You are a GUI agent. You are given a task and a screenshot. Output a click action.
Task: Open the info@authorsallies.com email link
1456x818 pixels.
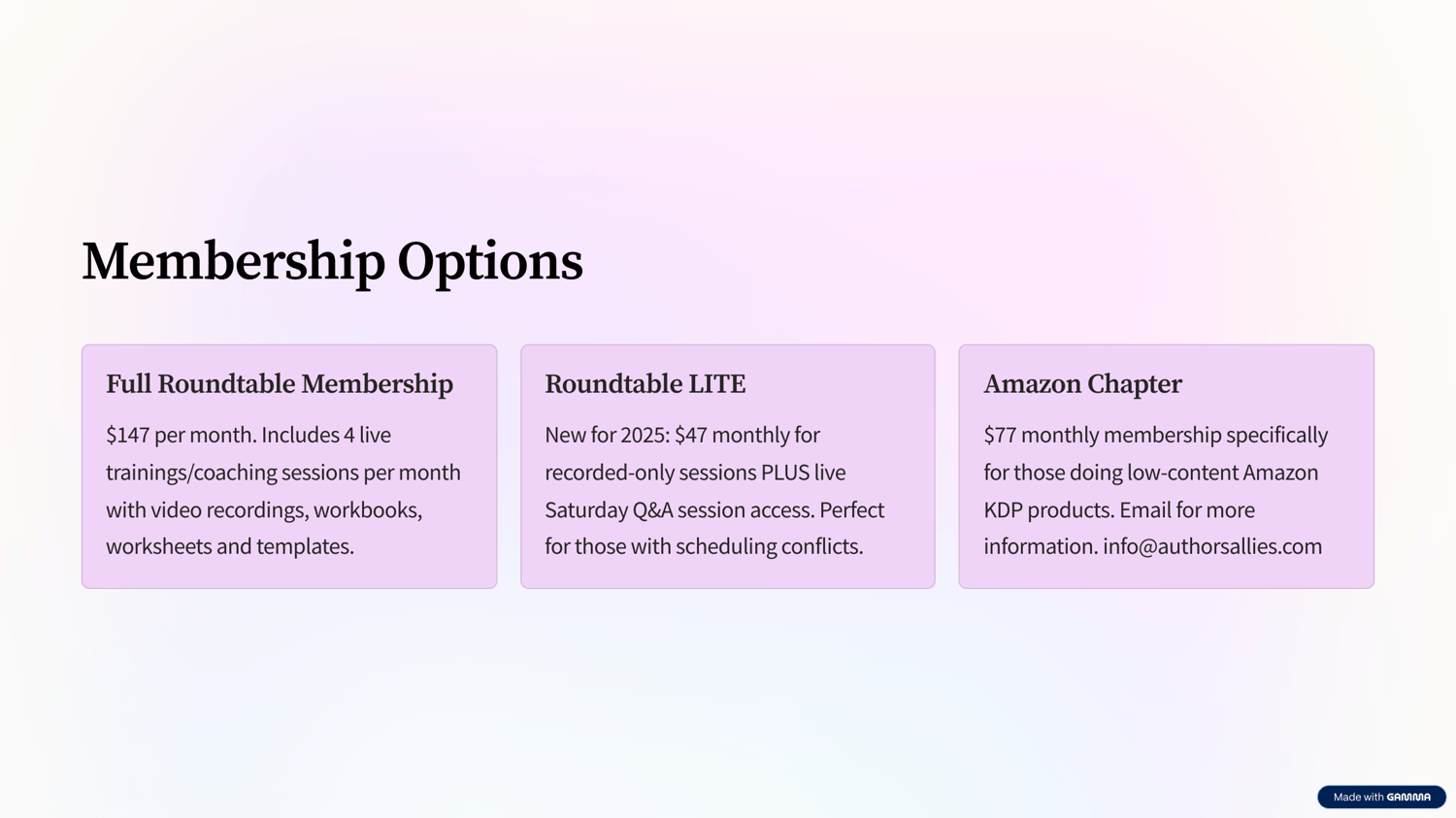1212,546
